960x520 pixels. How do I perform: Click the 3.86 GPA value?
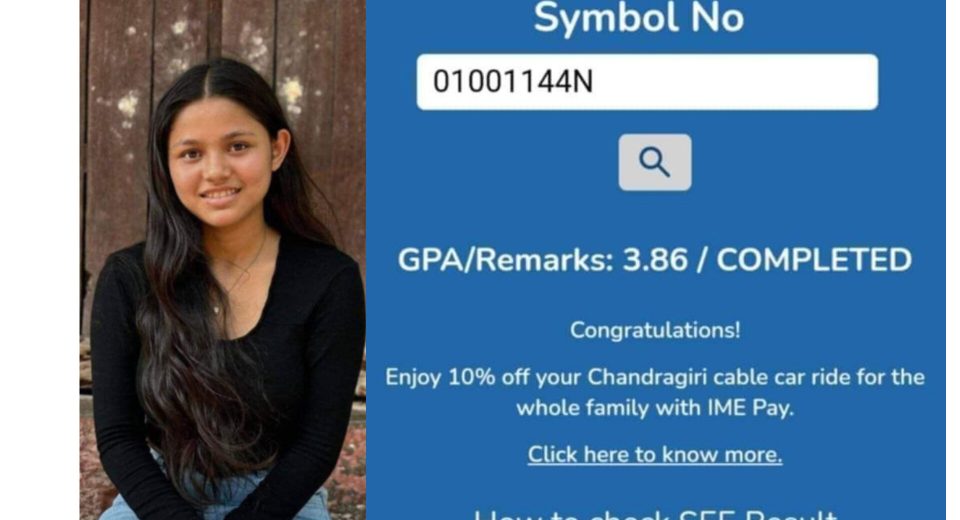click(655, 260)
